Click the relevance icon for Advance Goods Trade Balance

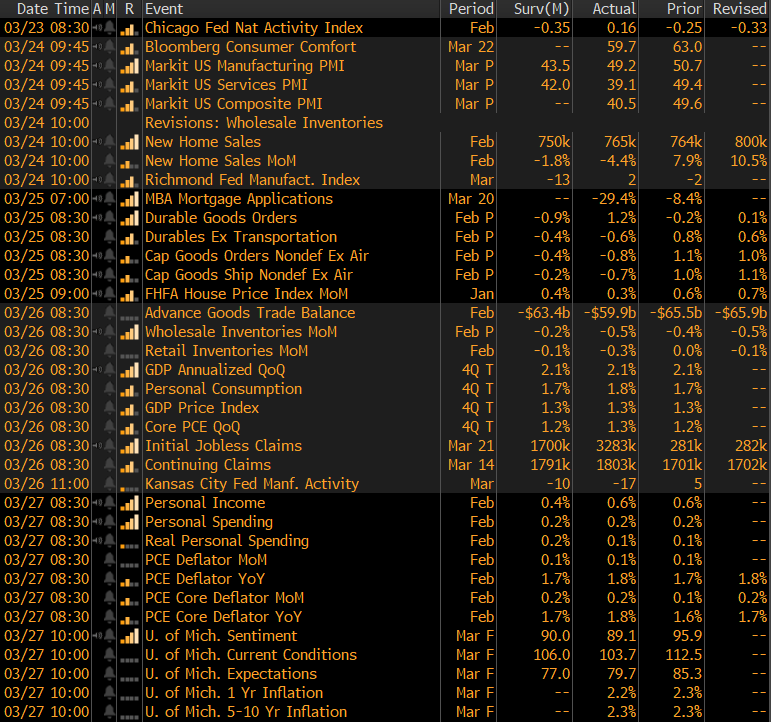(x=128, y=313)
